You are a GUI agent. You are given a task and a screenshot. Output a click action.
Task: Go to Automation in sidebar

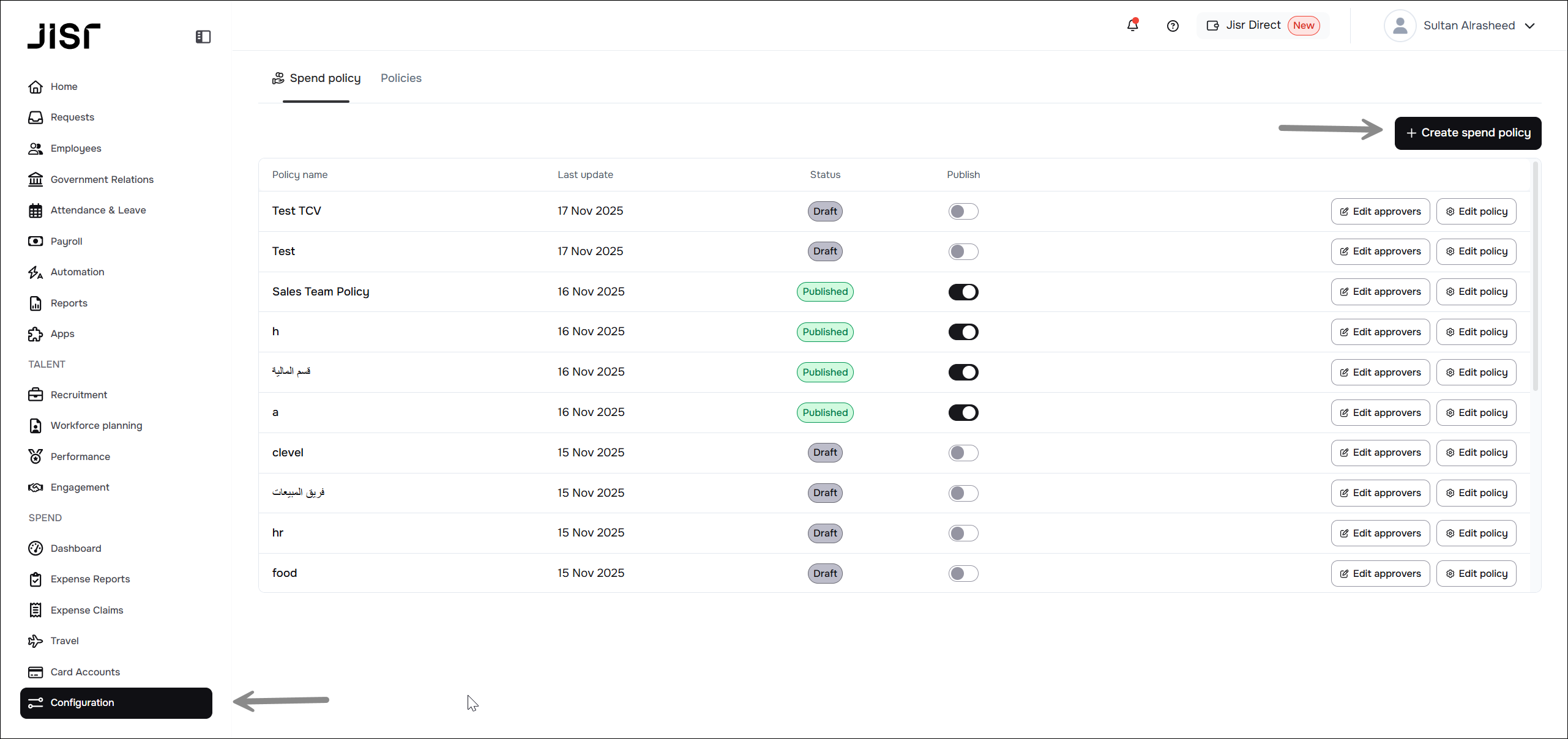[x=77, y=272]
